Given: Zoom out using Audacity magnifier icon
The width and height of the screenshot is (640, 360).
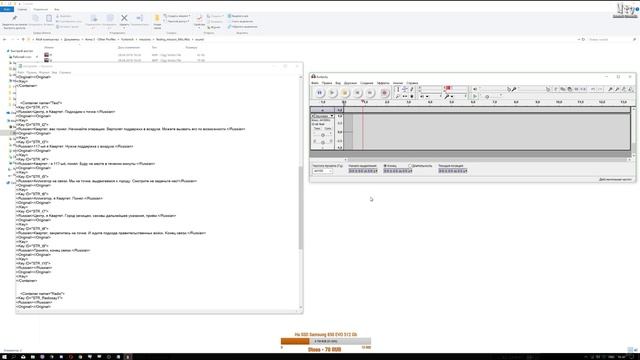Looking at the screenshot, I should (617, 89).
